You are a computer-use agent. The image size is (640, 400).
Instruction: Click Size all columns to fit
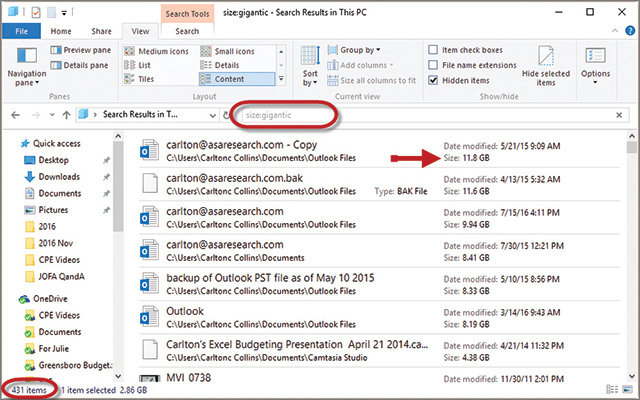372,80
